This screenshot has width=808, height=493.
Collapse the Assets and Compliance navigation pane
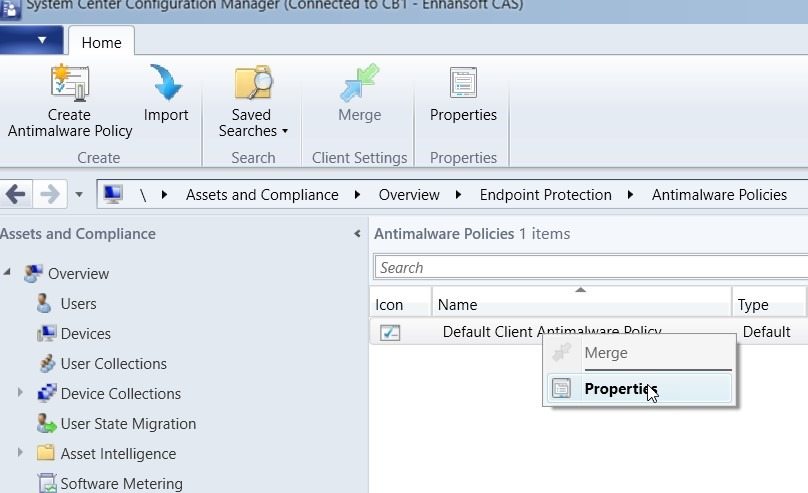click(357, 234)
